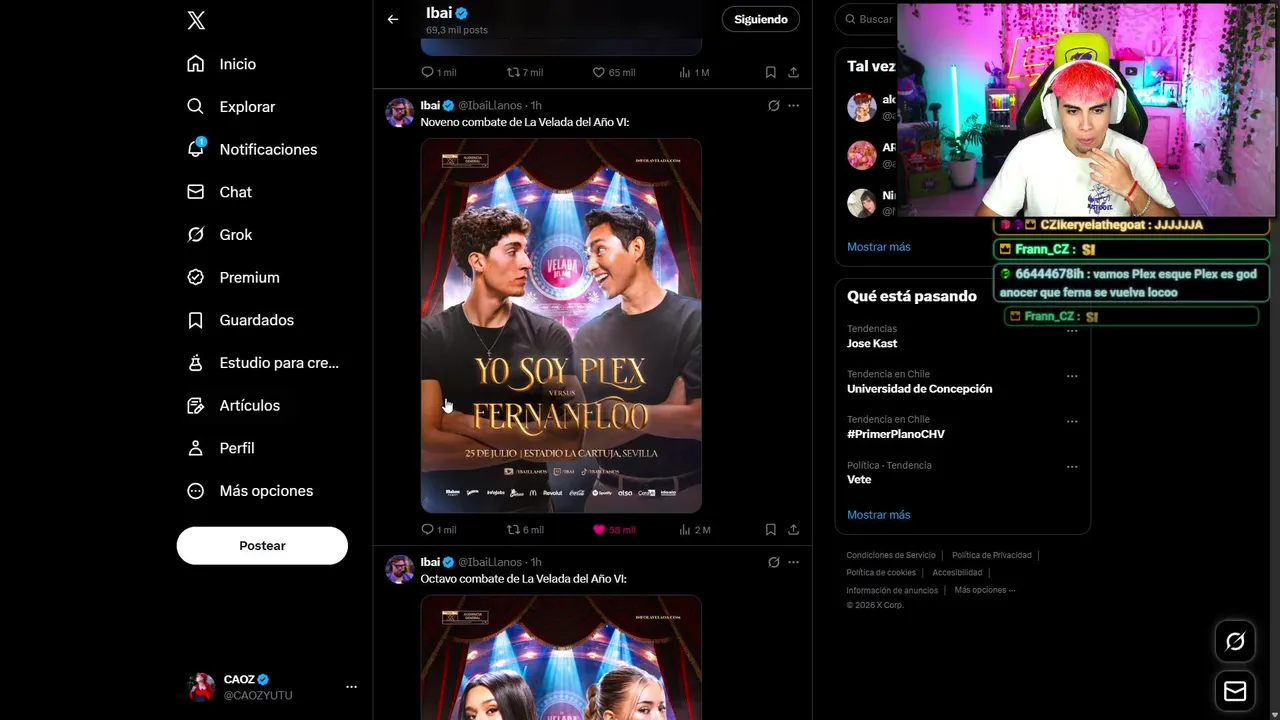Open the CAOZ account menu dots
1280x720 pixels.
(351, 687)
